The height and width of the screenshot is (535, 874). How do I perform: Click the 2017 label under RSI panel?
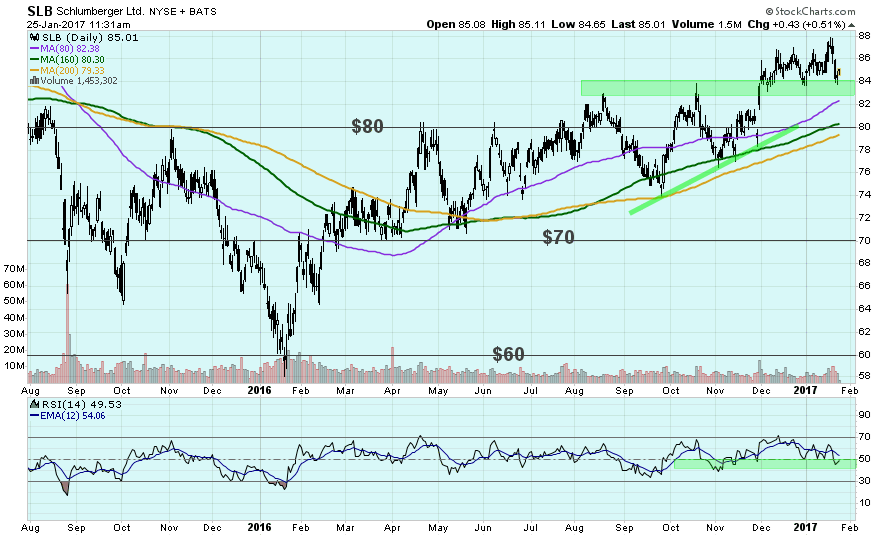click(805, 528)
